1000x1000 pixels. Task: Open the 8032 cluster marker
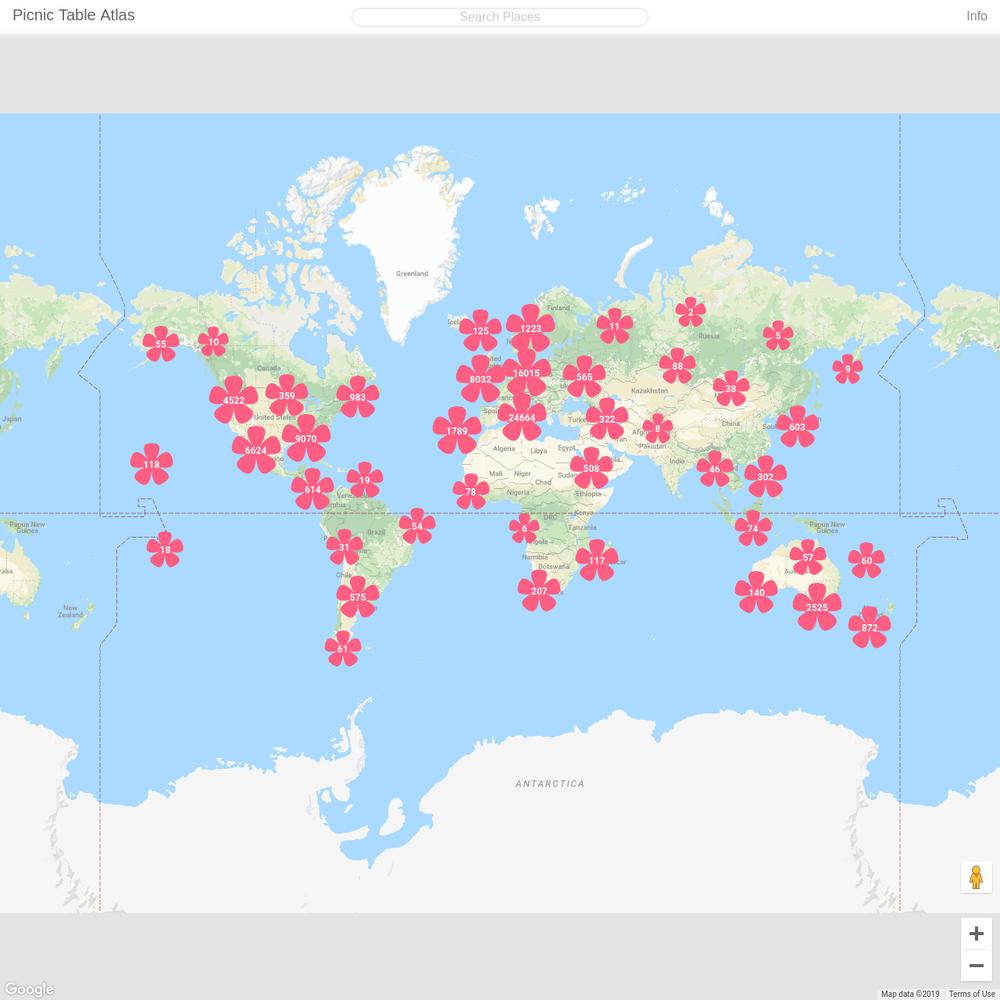tap(480, 379)
